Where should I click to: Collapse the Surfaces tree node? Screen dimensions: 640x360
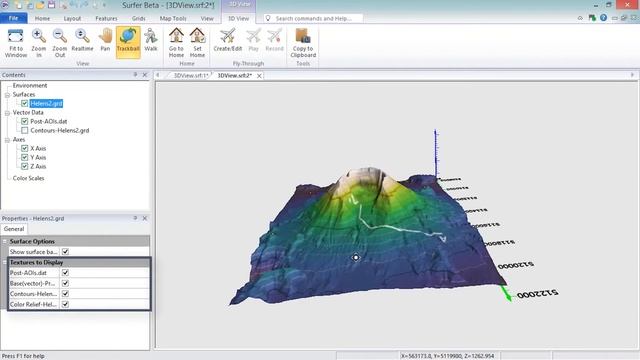click(x=7, y=95)
